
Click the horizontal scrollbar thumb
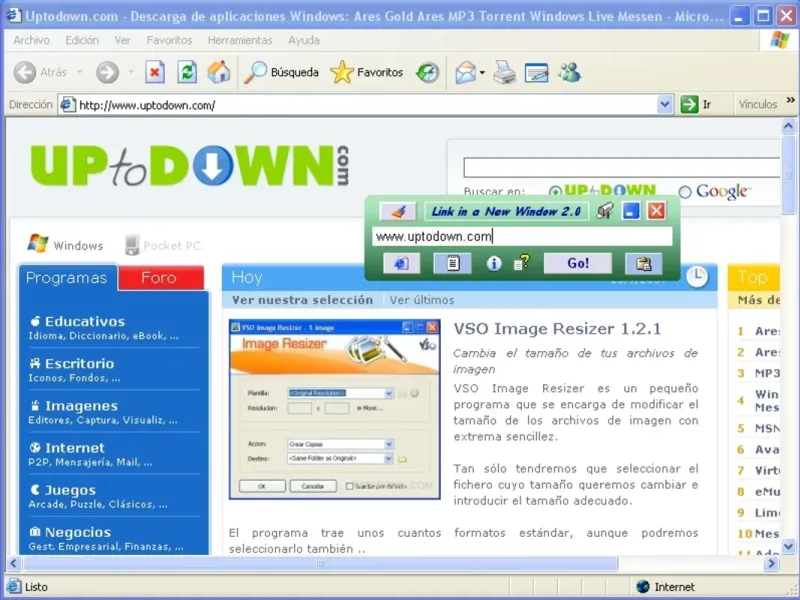[320, 564]
